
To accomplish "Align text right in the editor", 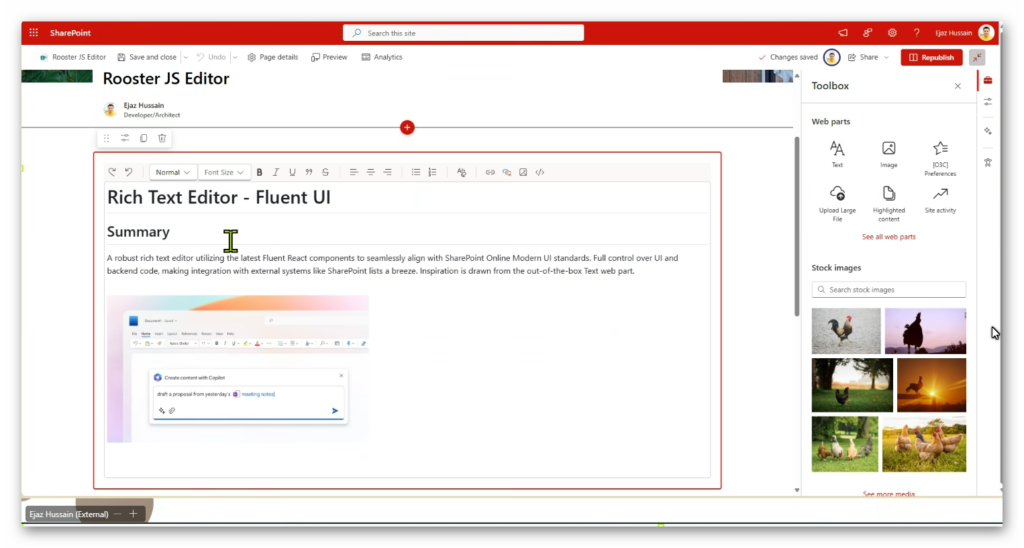I will pos(387,172).
